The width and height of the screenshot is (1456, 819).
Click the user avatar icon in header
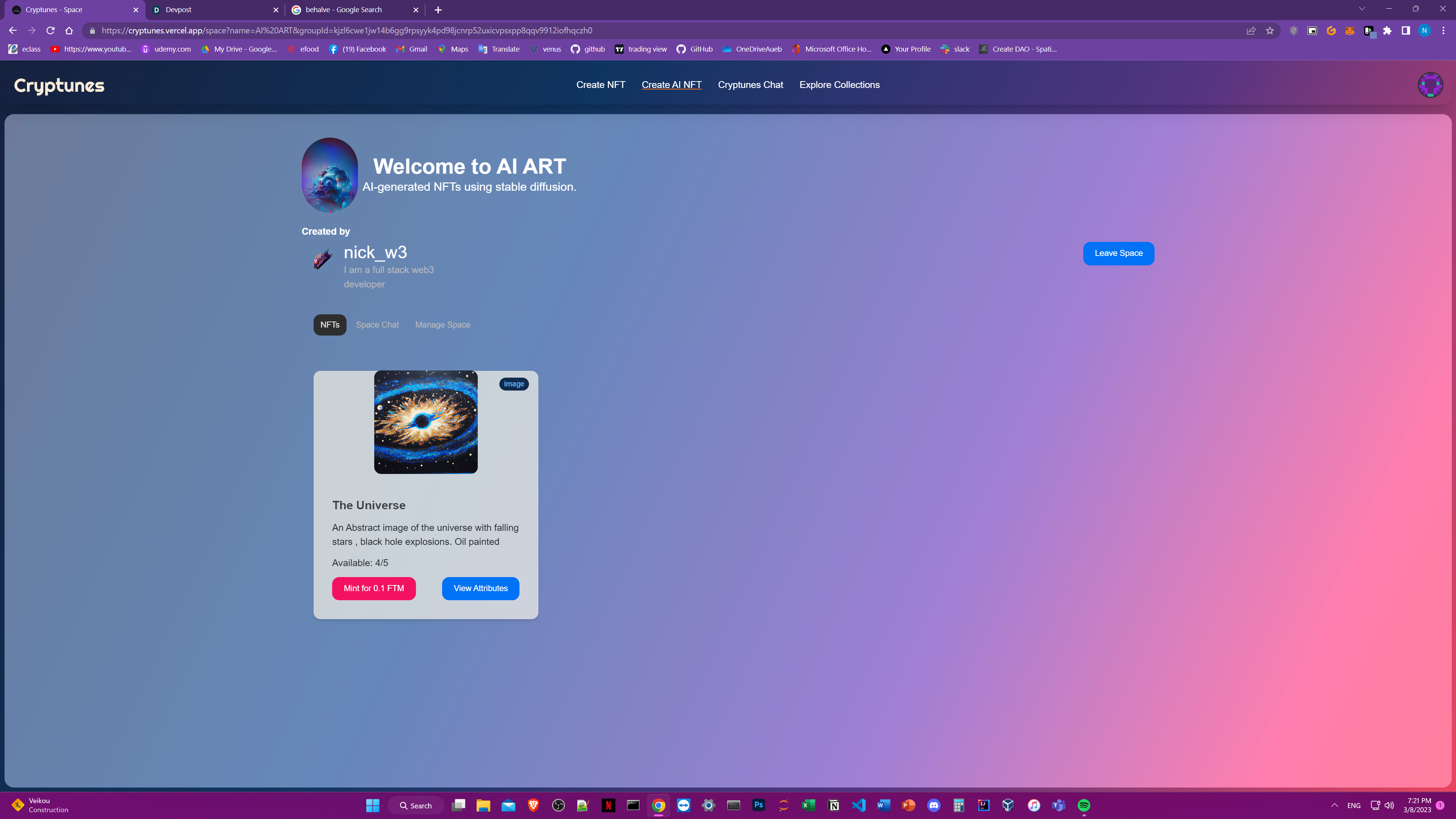coord(1430,85)
